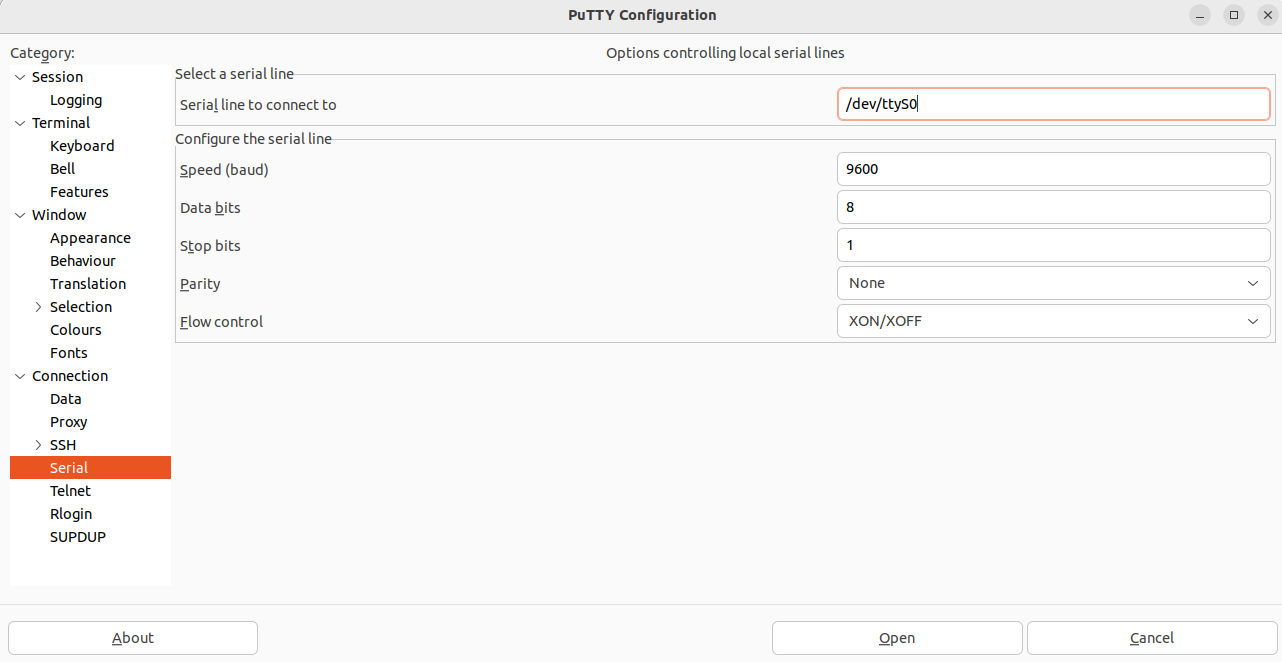Image resolution: width=1282 pixels, height=662 pixels.
Task: Click the 'Speed (baud)' label
Action: tap(224, 170)
